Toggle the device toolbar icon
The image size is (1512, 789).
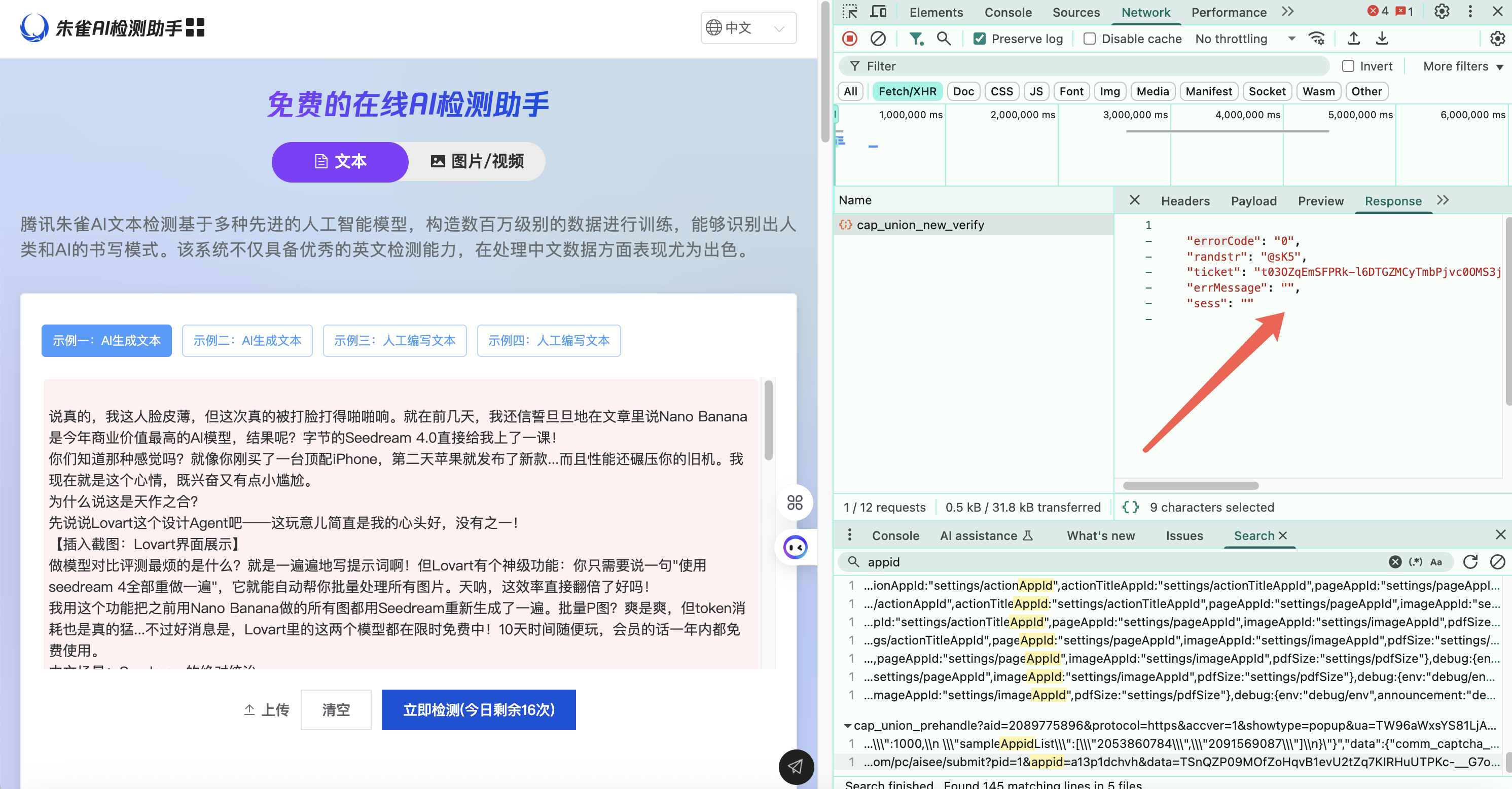(878, 12)
